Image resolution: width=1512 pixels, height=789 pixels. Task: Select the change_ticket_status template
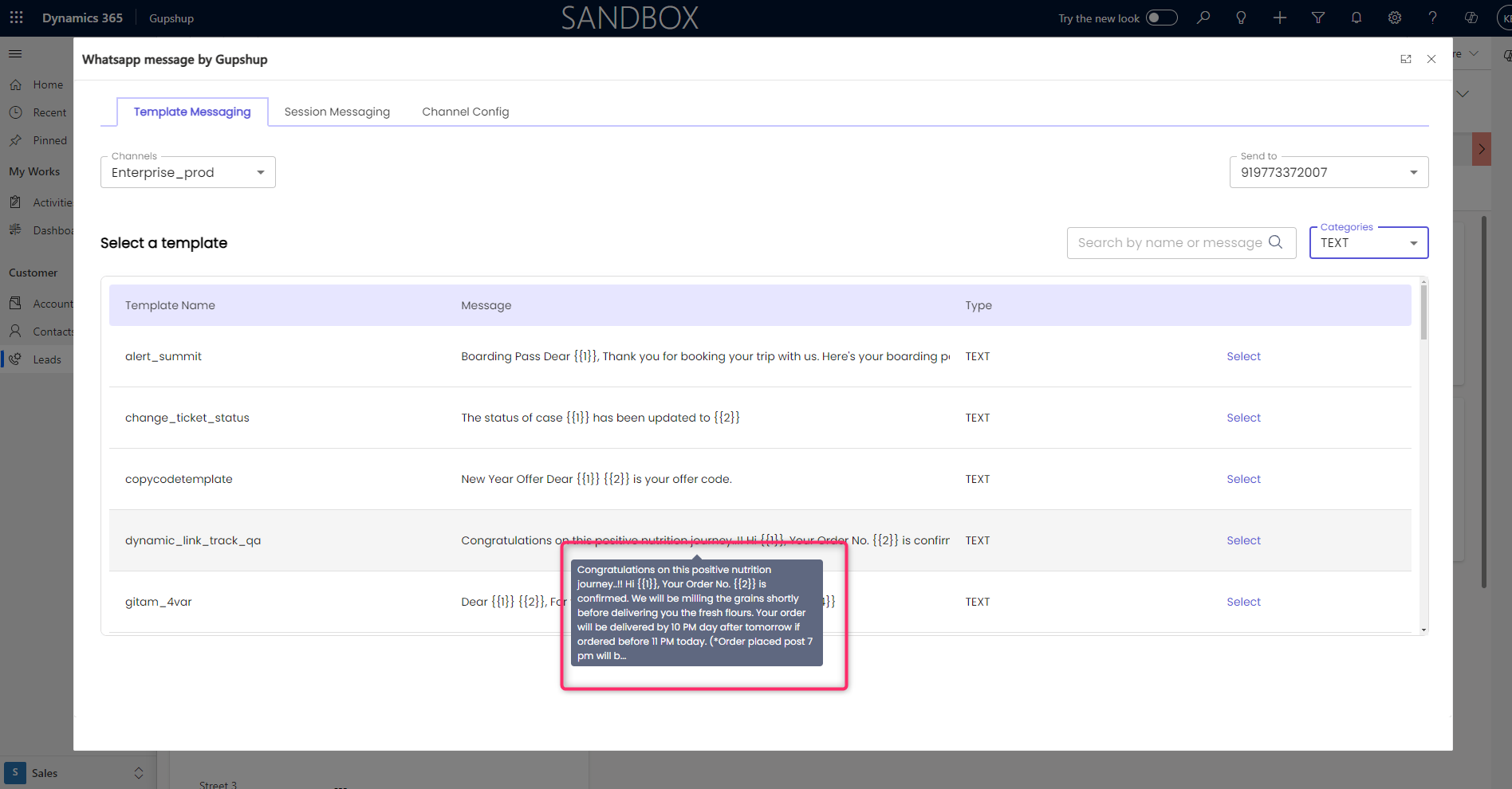tap(1243, 418)
